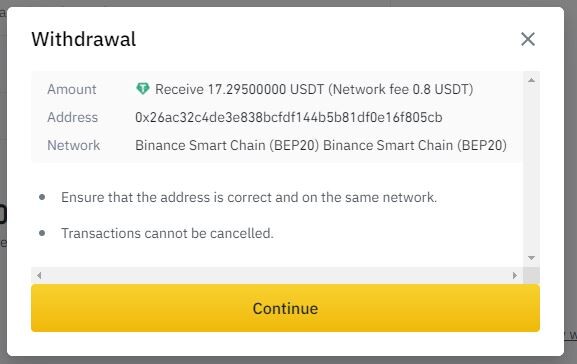Click the 'Ensure that the address is correct' notice
Image resolution: width=577 pixels, height=364 pixels.
coord(249,197)
